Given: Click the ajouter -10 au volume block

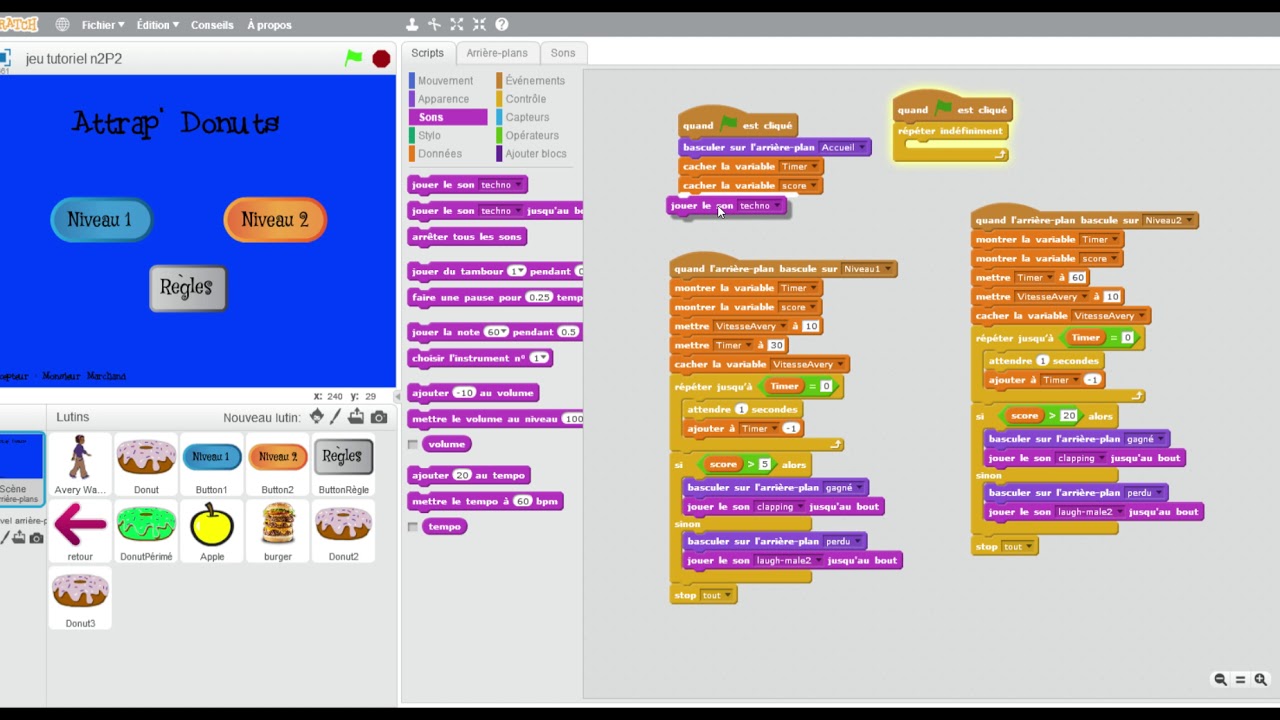Looking at the screenshot, I should (473, 393).
